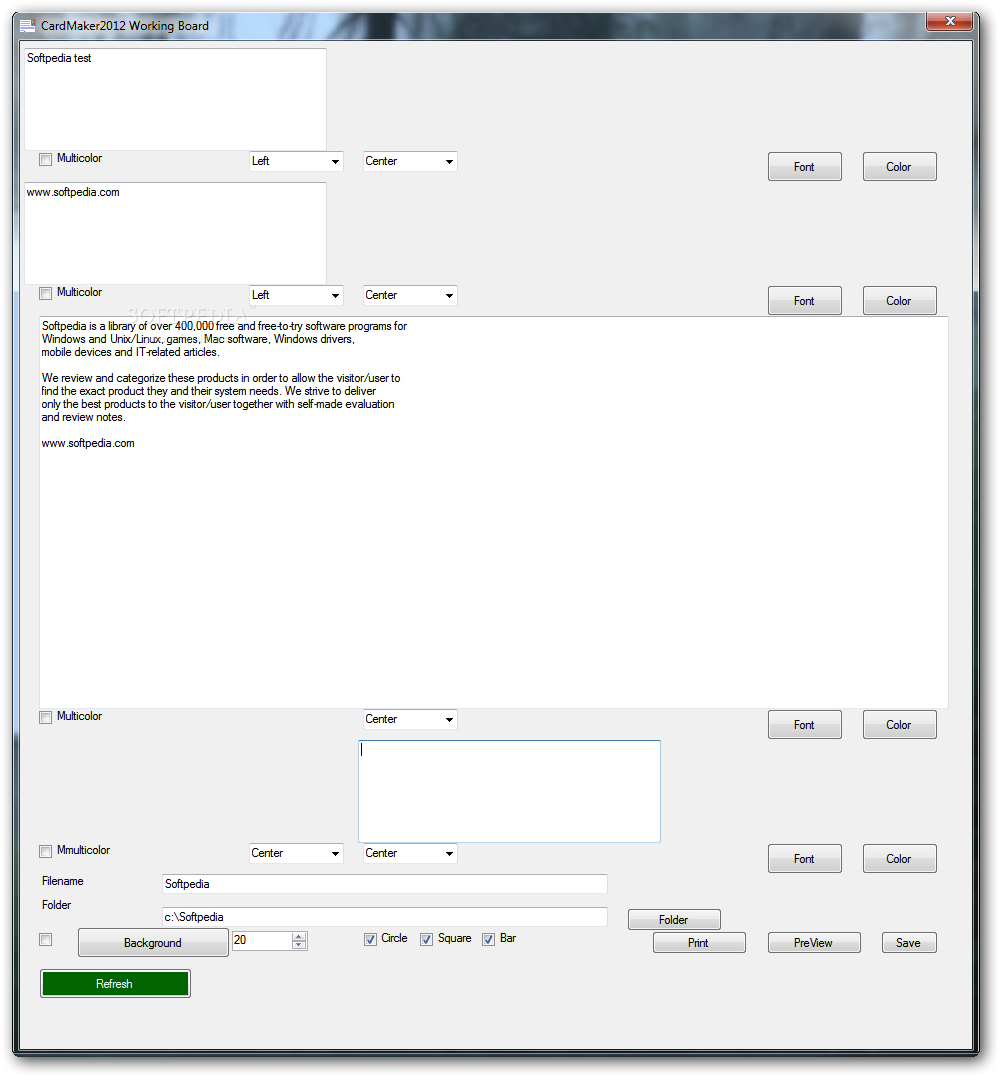The image size is (1000, 1077).
Task: Click the Folder label text
Action: click(x=56, y=905)
